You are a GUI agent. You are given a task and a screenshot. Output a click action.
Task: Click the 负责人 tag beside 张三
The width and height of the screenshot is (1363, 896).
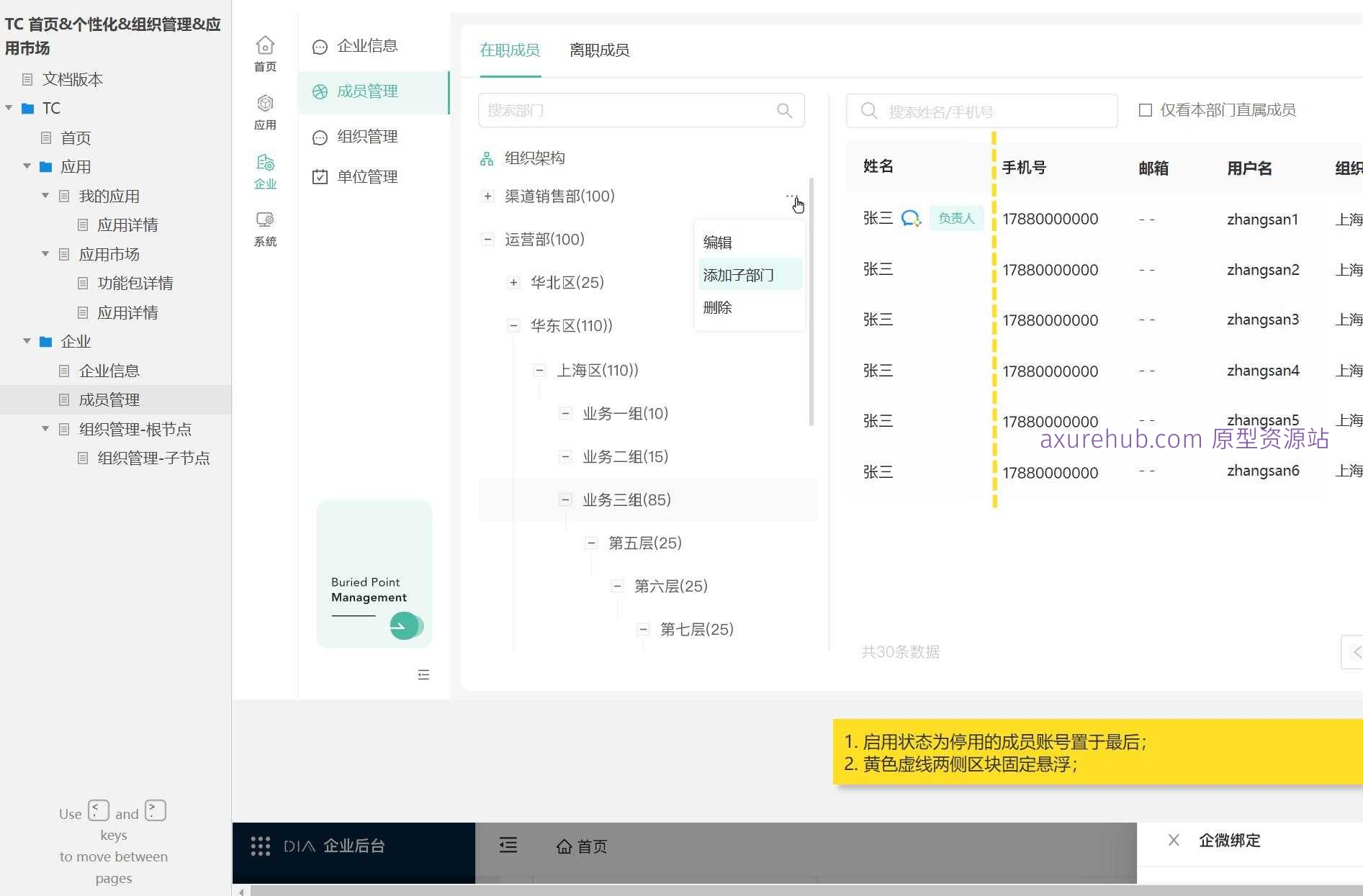(956, 217)
